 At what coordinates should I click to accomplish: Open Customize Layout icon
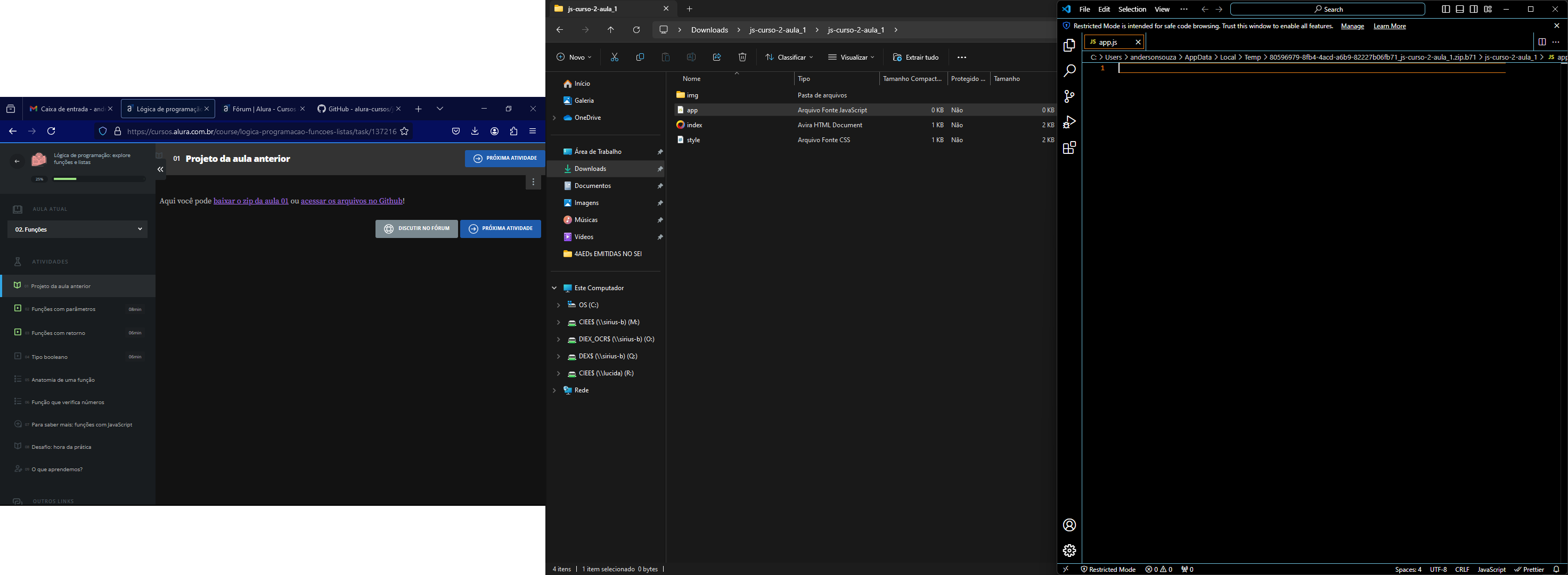click(1488, 9)
